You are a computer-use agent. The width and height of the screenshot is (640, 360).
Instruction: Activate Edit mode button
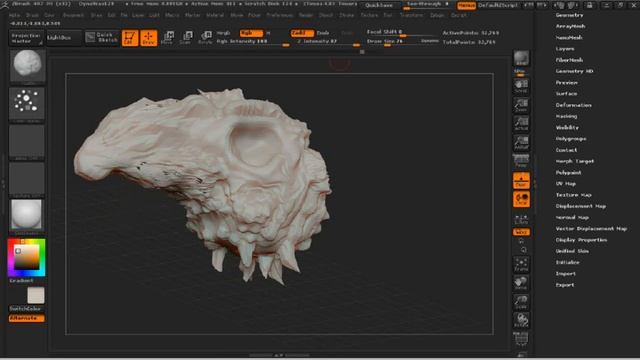(130, 38)
